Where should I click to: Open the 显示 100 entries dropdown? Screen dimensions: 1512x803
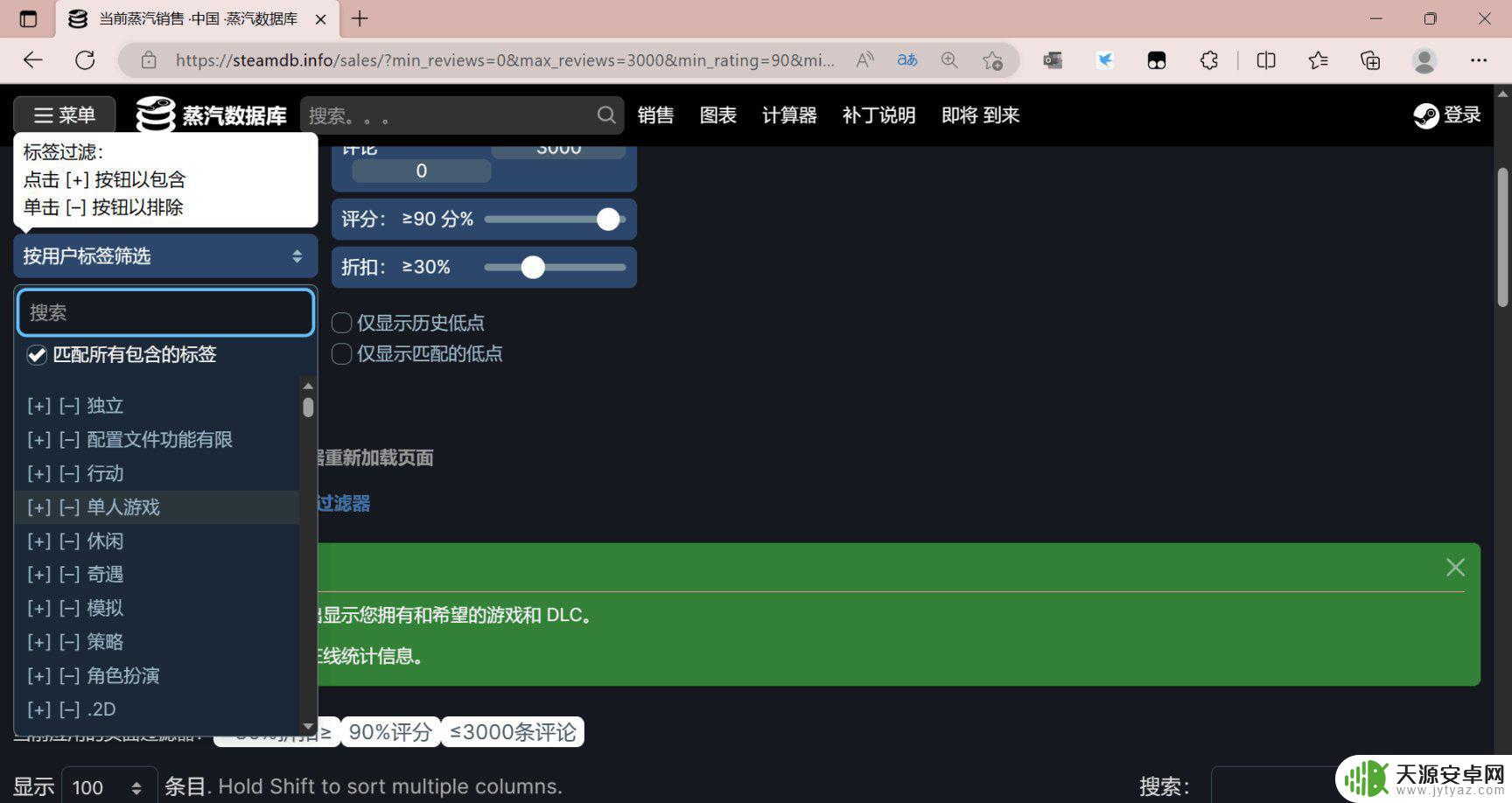pos(109,787)
